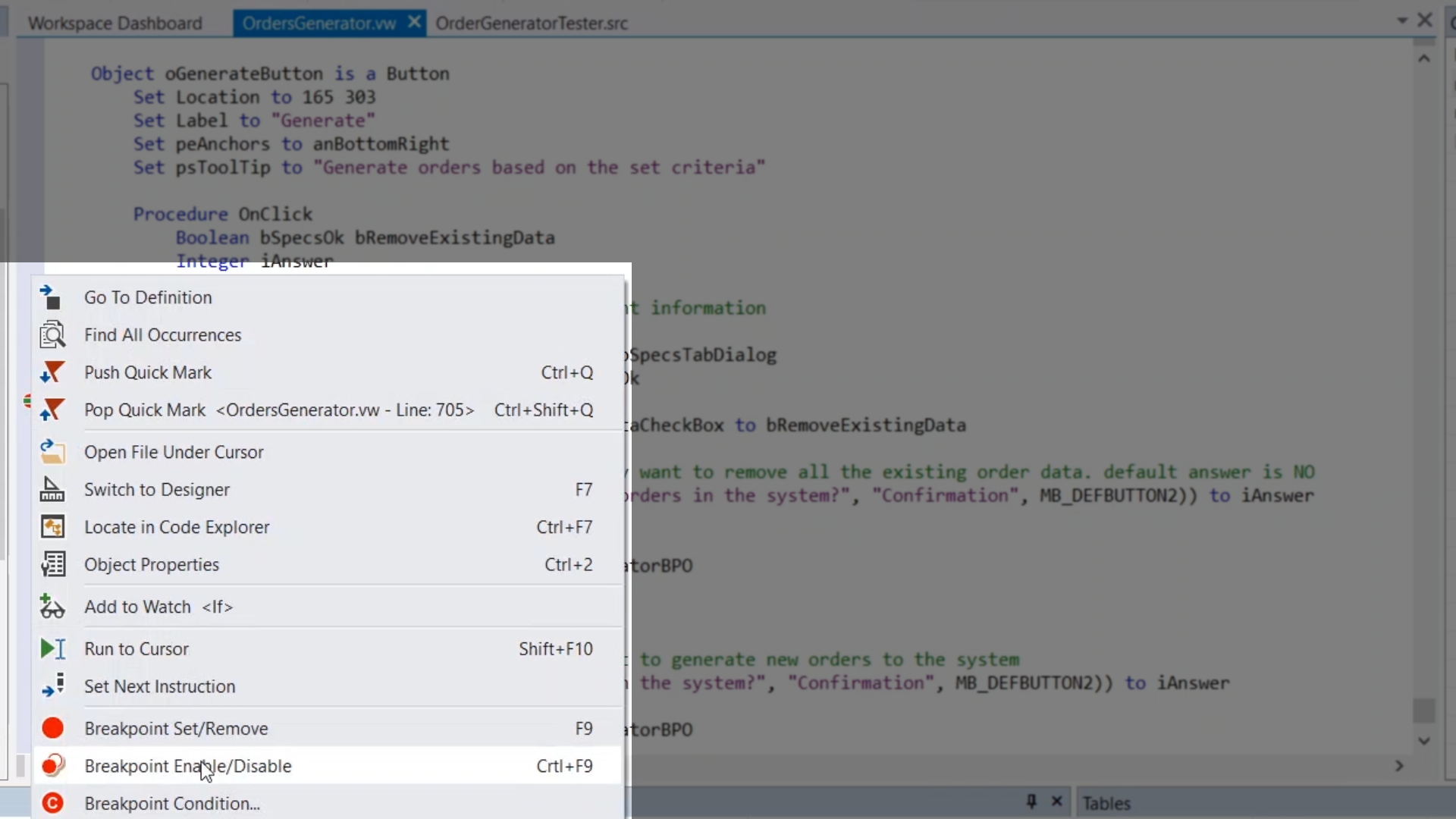This screenshot has height=819, width=1456.
Task: Click the Go To Definition icon
Action: [52, 297]
